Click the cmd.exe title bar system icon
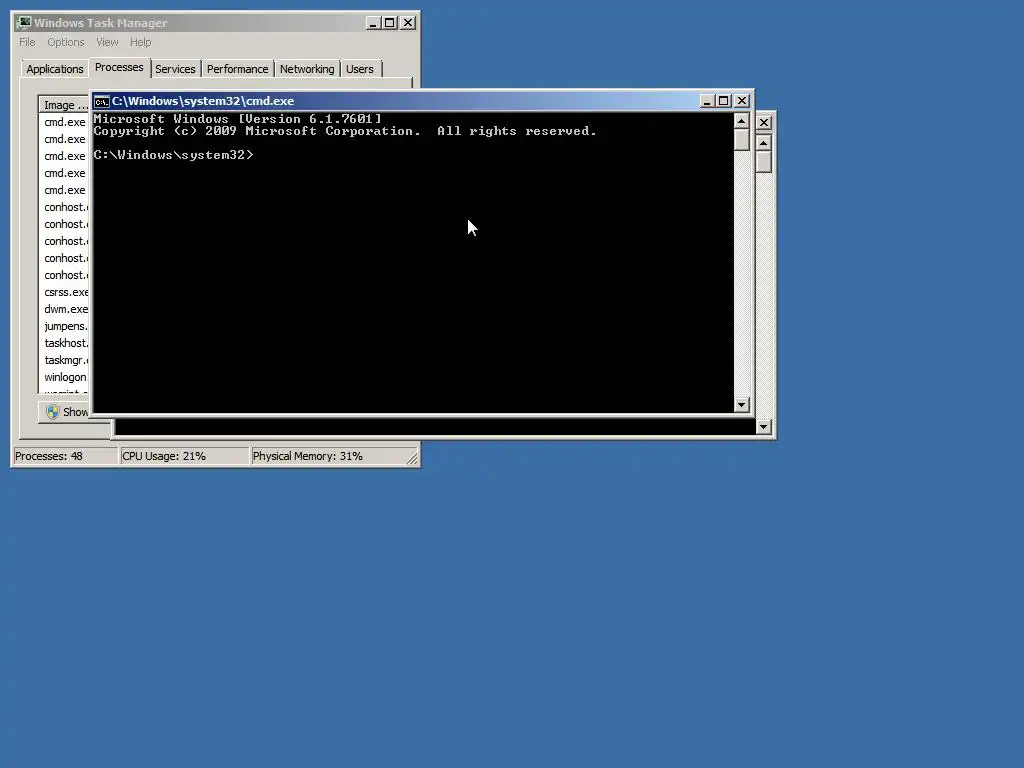 [101, 101]
